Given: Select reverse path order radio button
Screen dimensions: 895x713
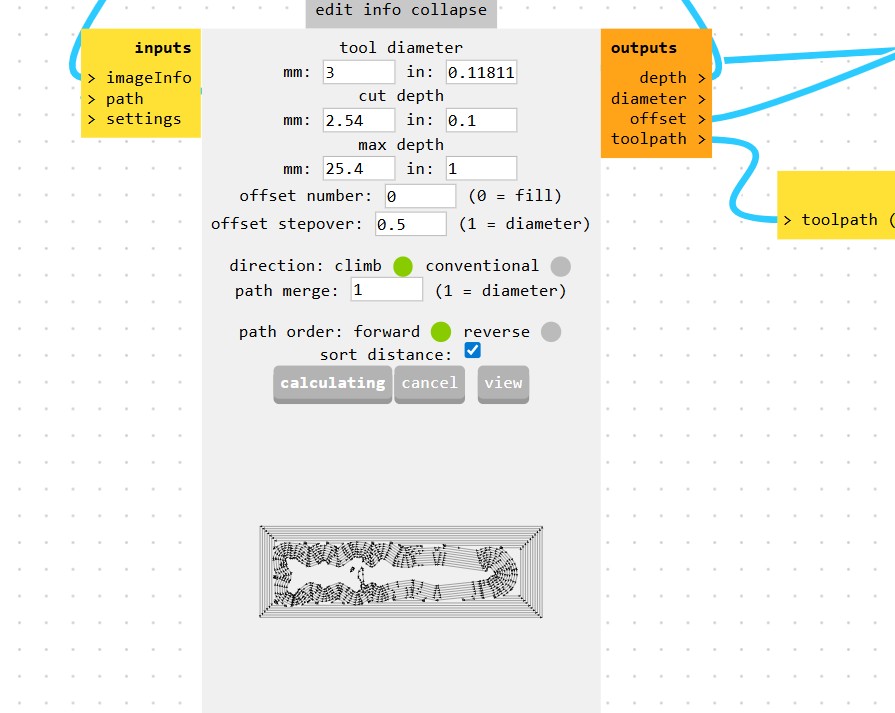Looking at the screenshot, I should pyautogui.click(x=551, y=332).
